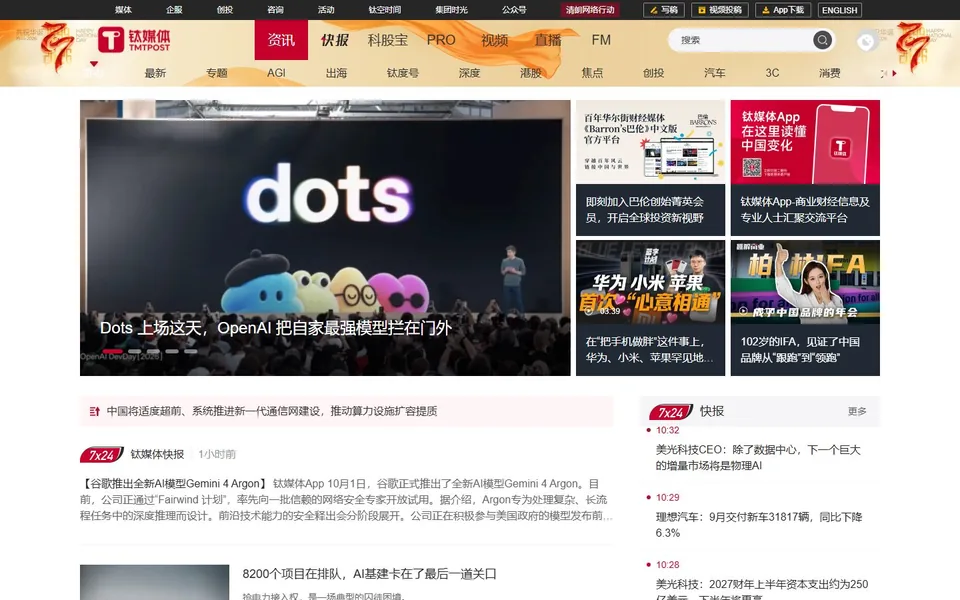The width and height of the screenshot is (960, 600).
Task: Click the 中国将适度超前 scrolling headline
Action: 272,411
